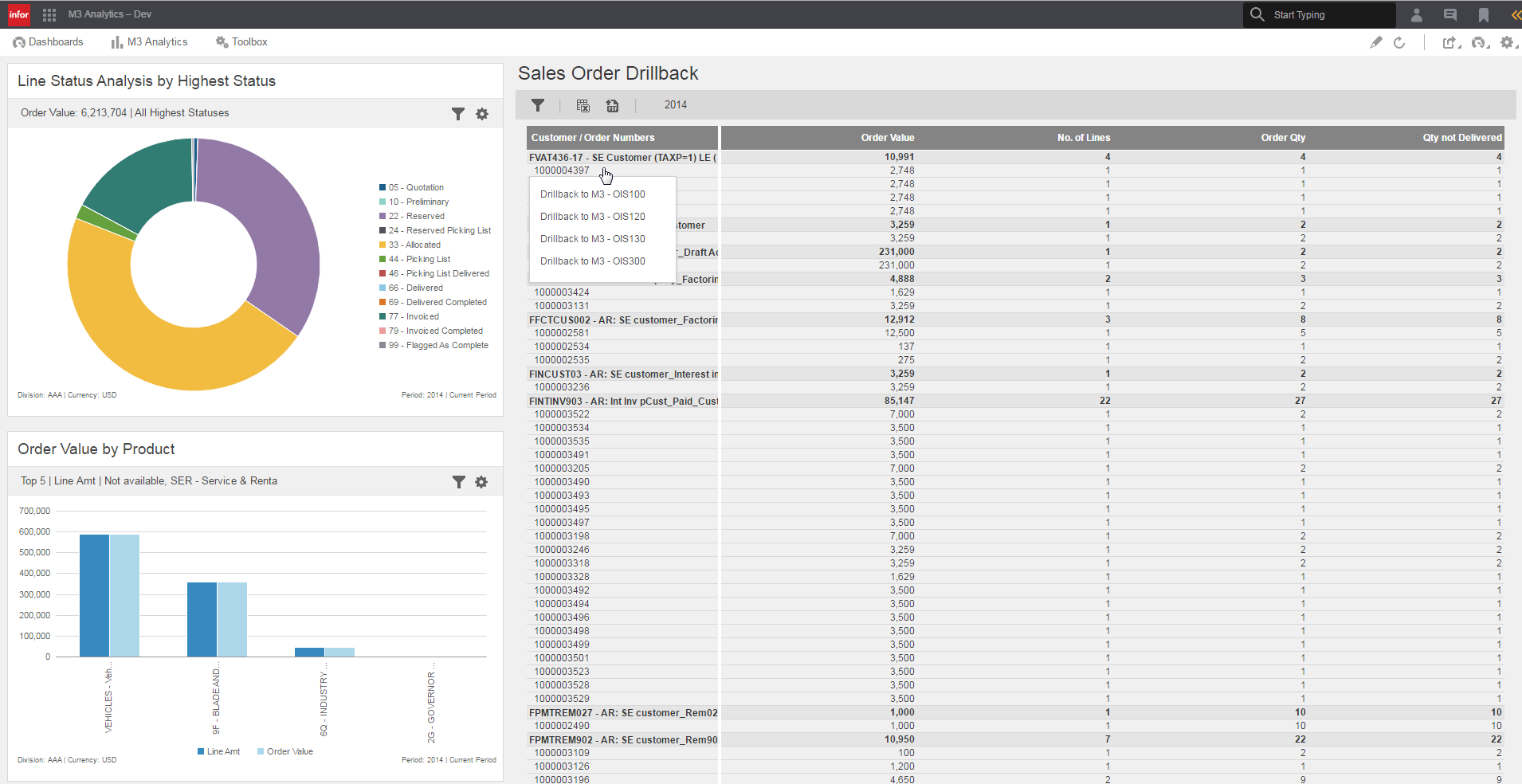
Task: Expand the gauge dashboard options dropdown
Action: 1480,42
